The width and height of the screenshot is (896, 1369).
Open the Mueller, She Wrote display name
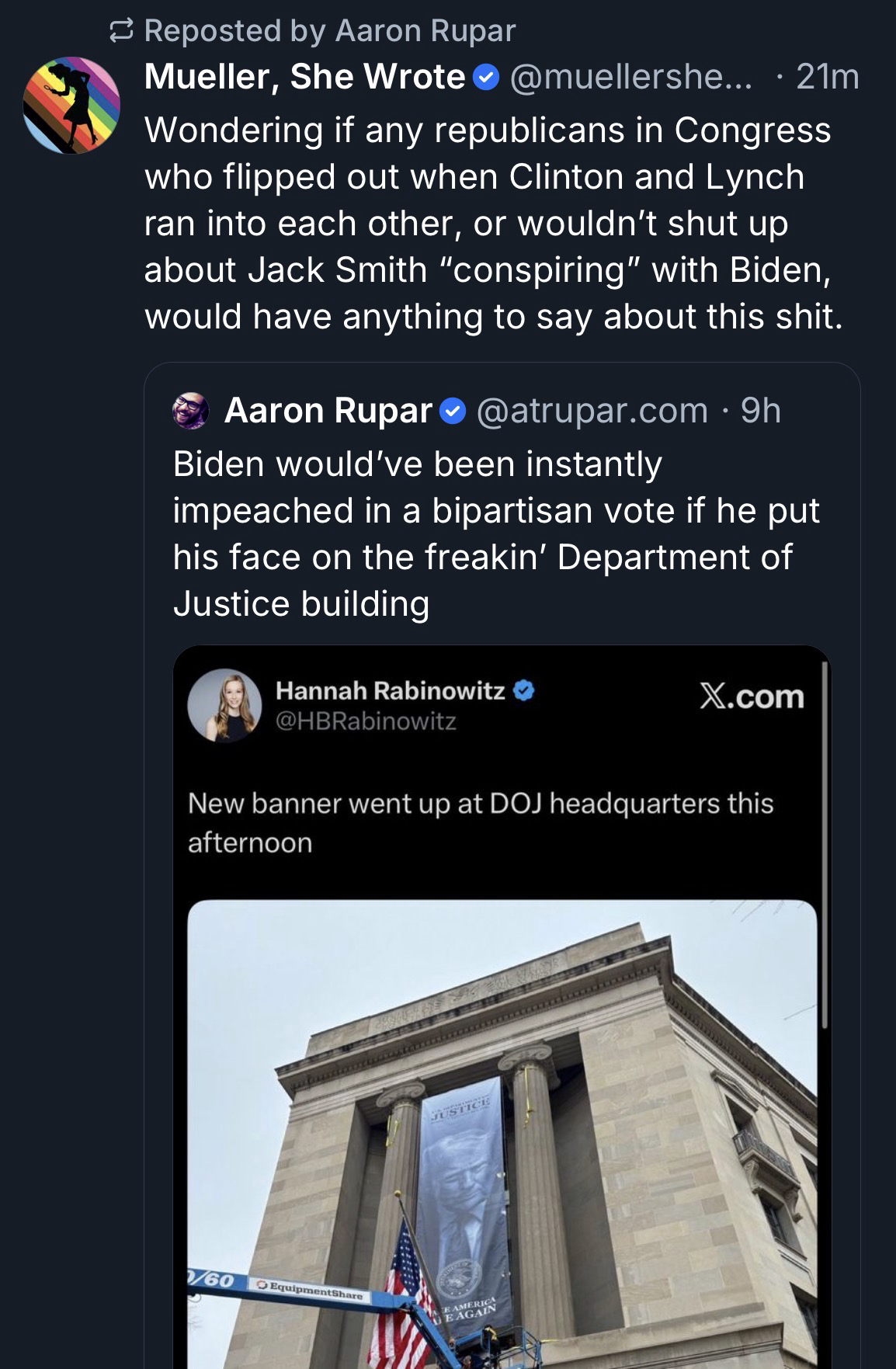pos(304,77)
